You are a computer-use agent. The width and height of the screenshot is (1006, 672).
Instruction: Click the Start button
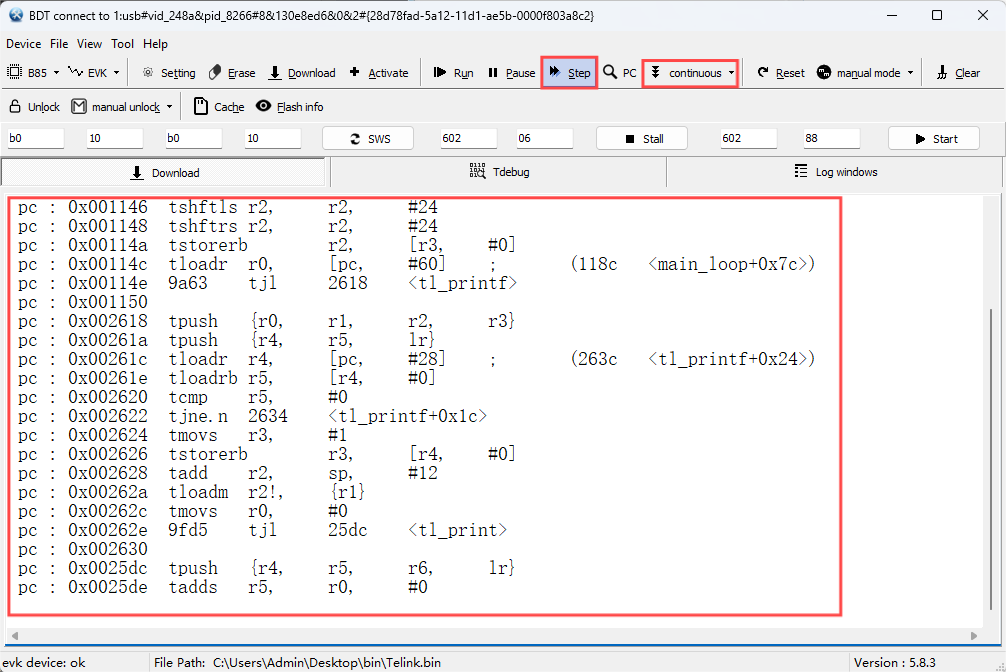click(934, 139)
